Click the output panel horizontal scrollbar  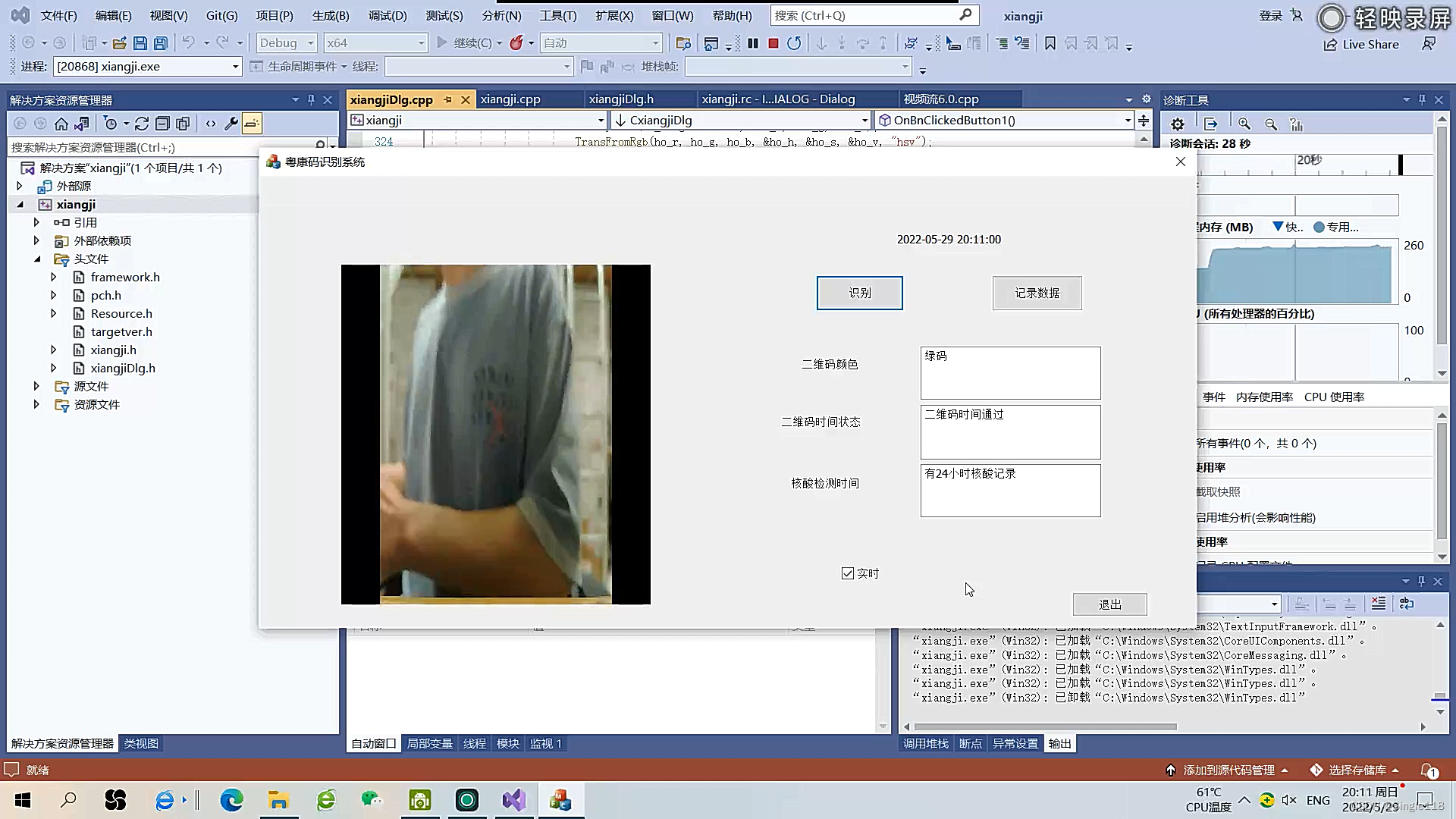click(x=1046, y=726)
